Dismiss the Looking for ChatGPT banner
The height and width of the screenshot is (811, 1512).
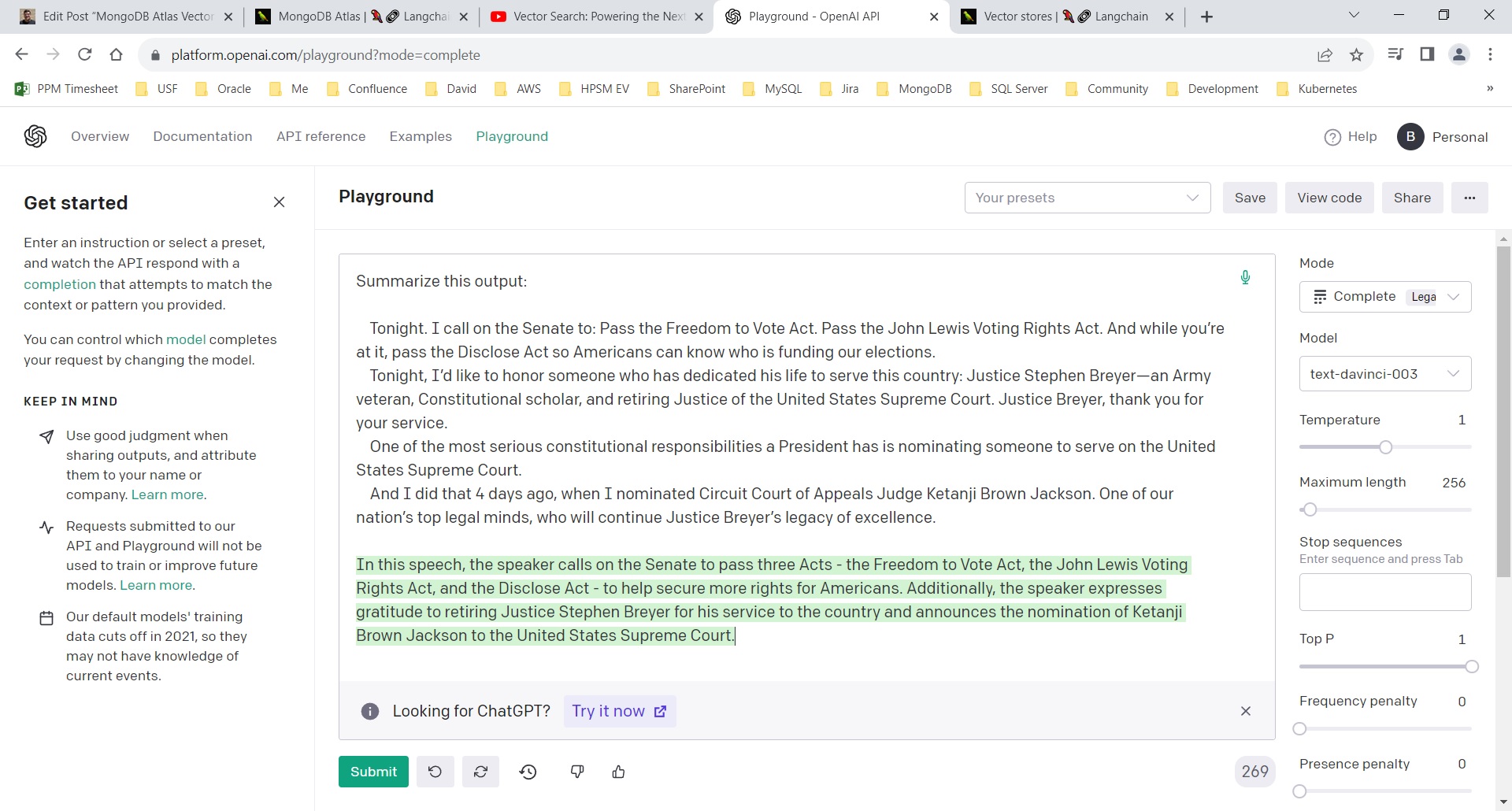tap(1246, 711)
